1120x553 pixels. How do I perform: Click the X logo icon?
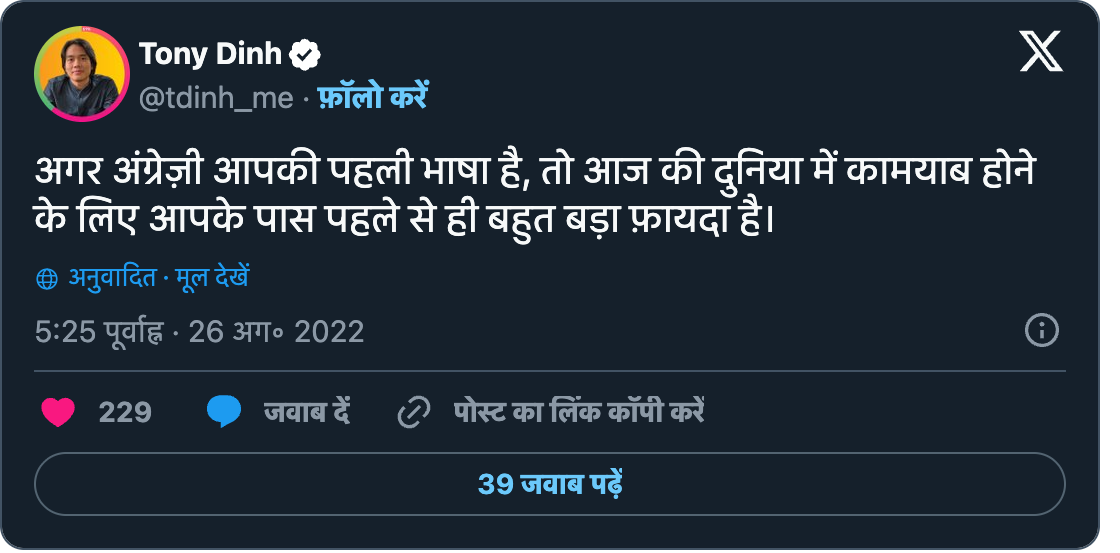1041,52
